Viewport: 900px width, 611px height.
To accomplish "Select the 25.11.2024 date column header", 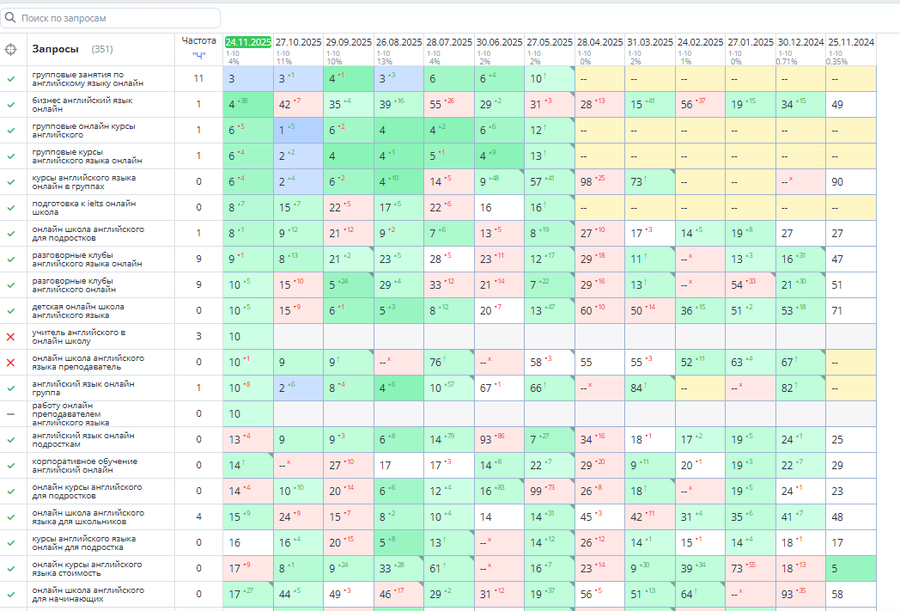I will [850, 42].
